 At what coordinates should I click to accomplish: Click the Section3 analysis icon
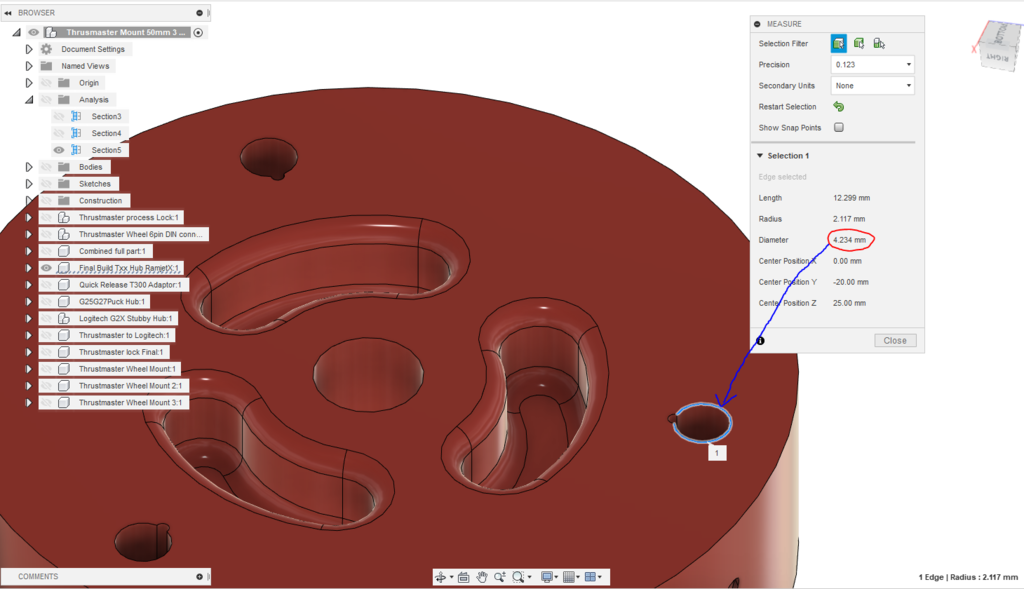pos(76,116)
